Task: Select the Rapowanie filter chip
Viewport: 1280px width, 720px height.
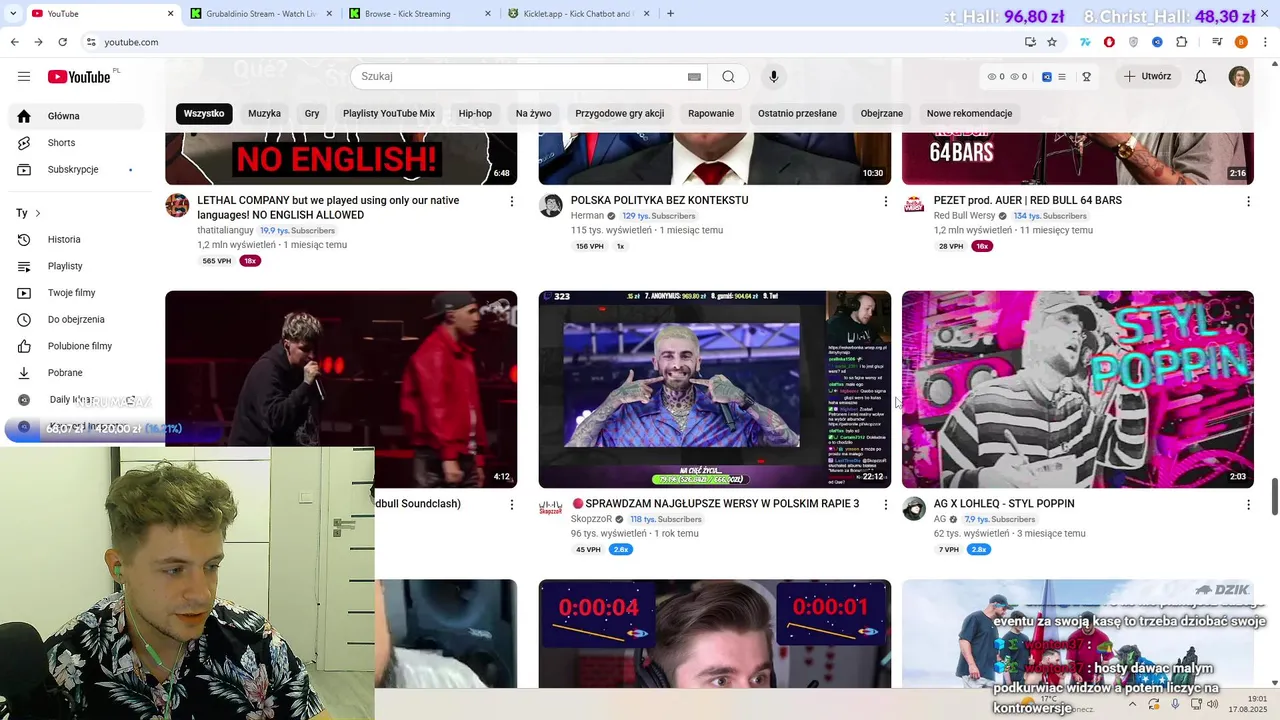Action: point(711,114)
